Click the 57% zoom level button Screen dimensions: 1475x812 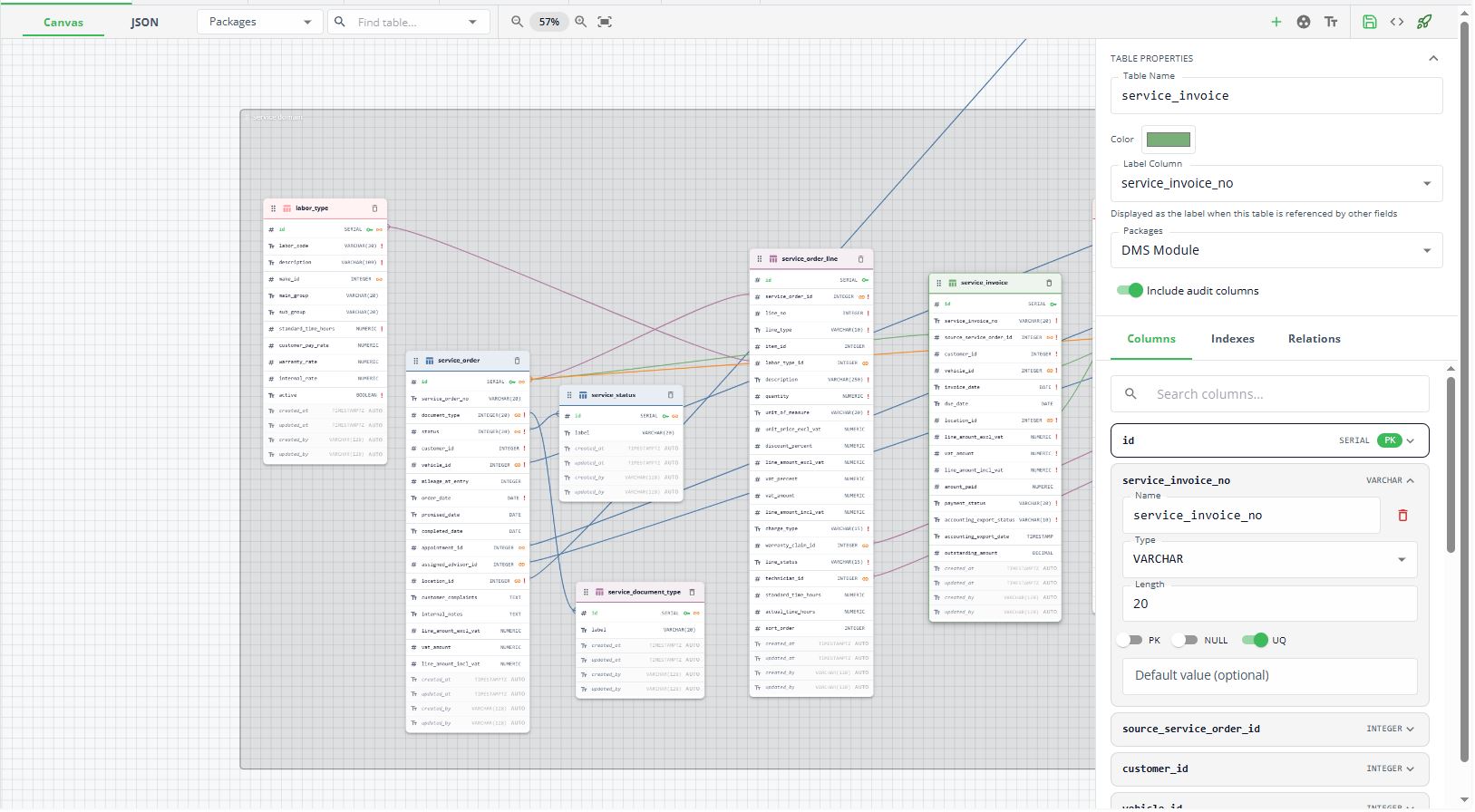pos(548,22)
